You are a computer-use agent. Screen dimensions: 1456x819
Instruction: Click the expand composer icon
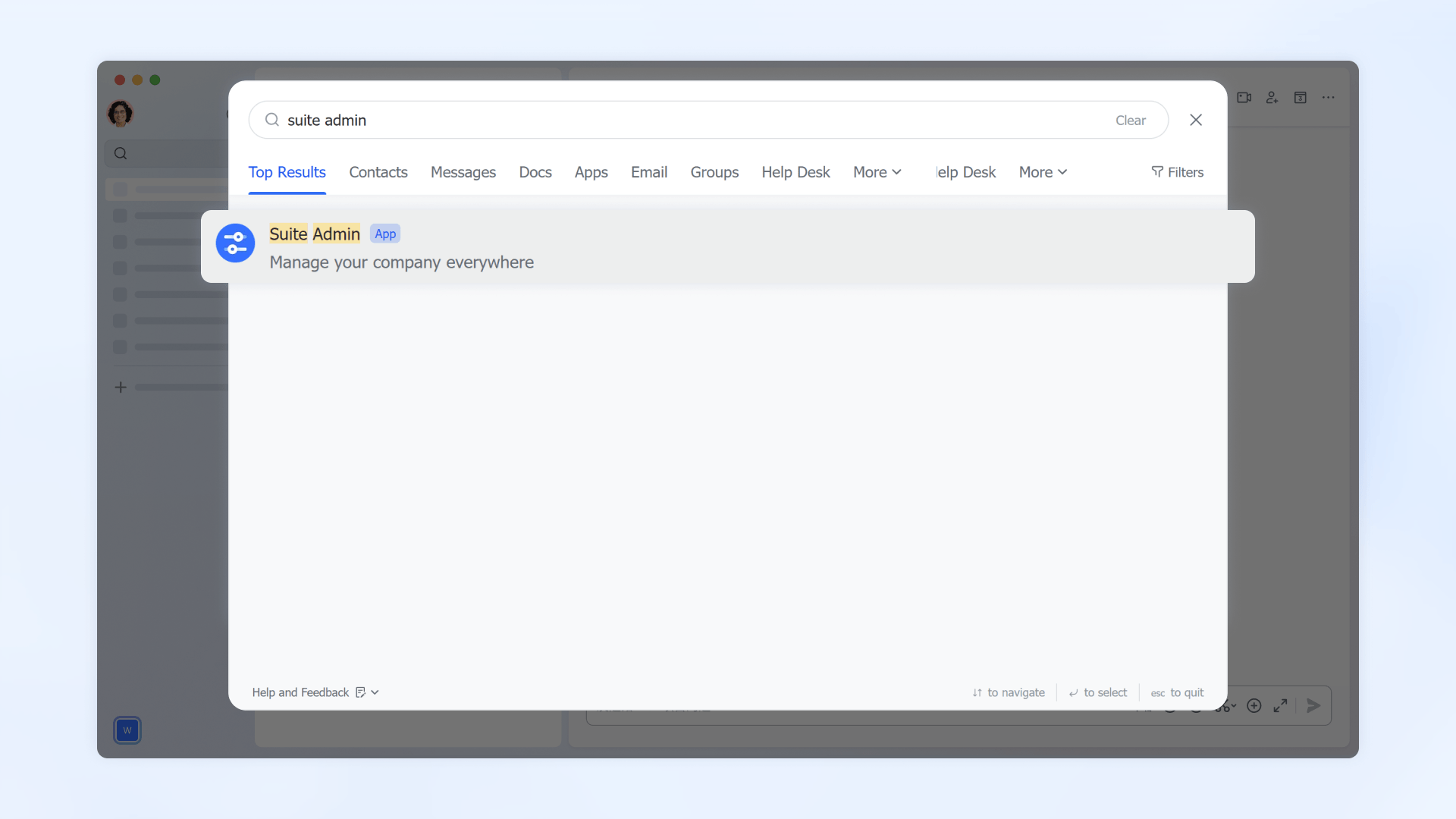(1282, 705)
